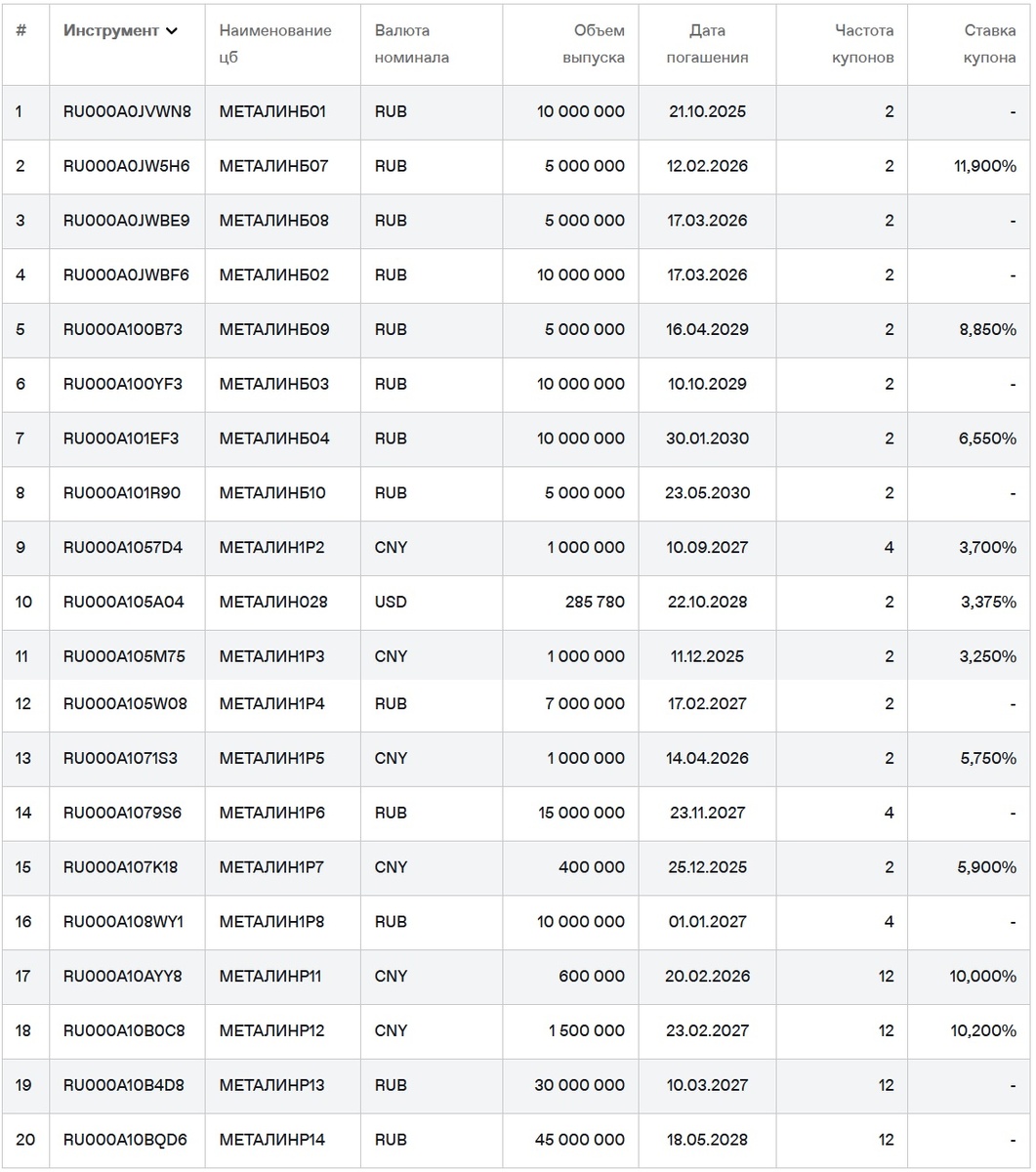This screenshot has height=1172, width=1036.
Task: Click the bond name МЕТАЛИНР14
Action: point(272,1142)
